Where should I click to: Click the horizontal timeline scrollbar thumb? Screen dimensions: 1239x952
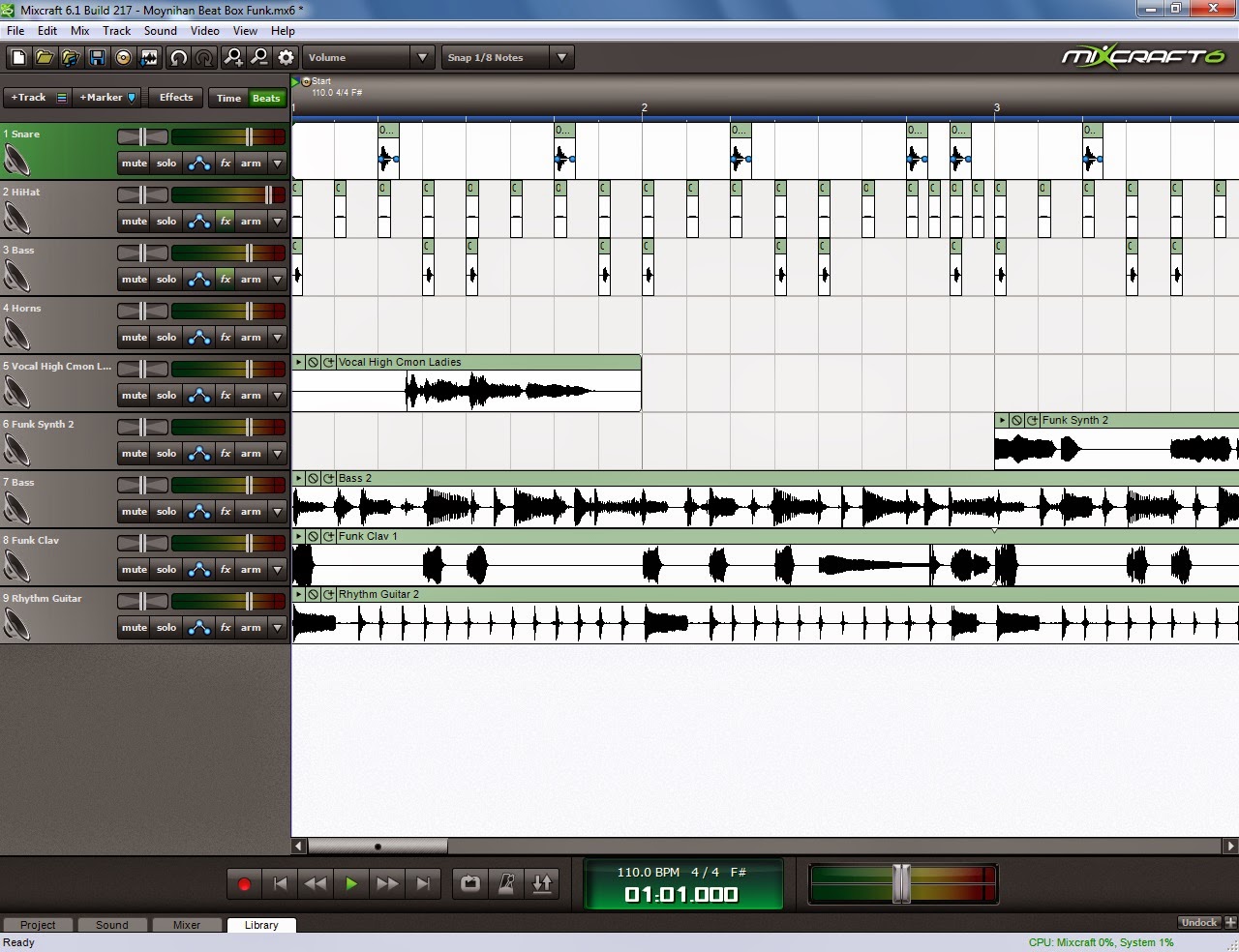click(x=378, y=847)
